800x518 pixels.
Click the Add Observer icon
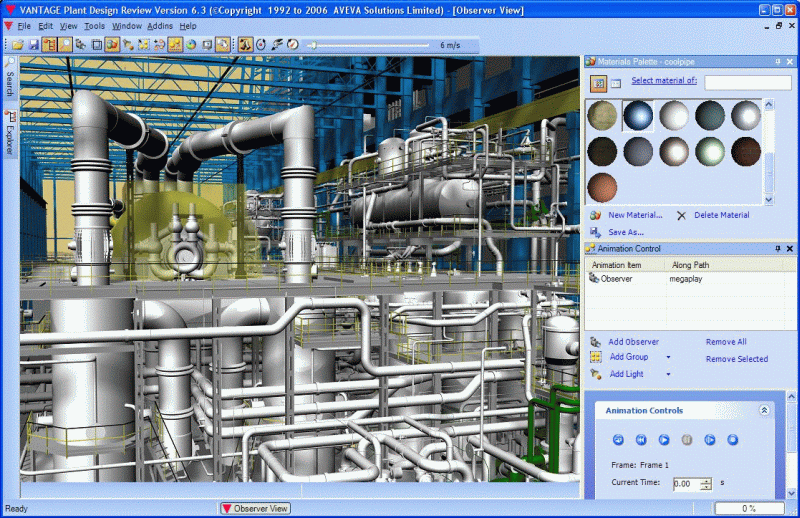coord(595,342)
